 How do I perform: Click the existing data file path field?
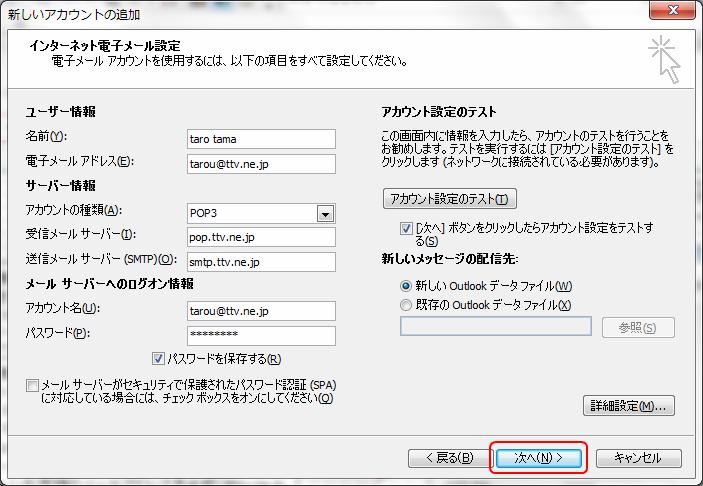tap(495, 326)
